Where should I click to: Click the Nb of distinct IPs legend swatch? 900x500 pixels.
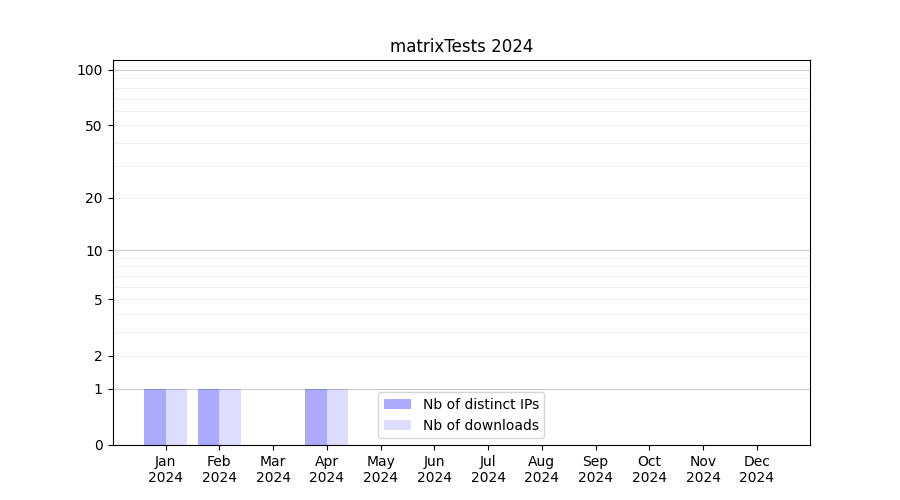click(x=397, y=404)
